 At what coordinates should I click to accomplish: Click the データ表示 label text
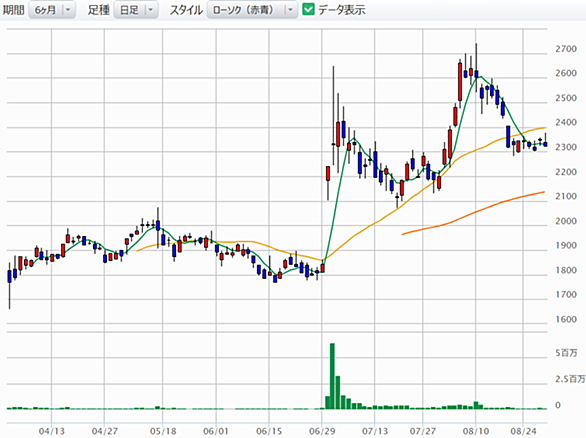(342, 10)
